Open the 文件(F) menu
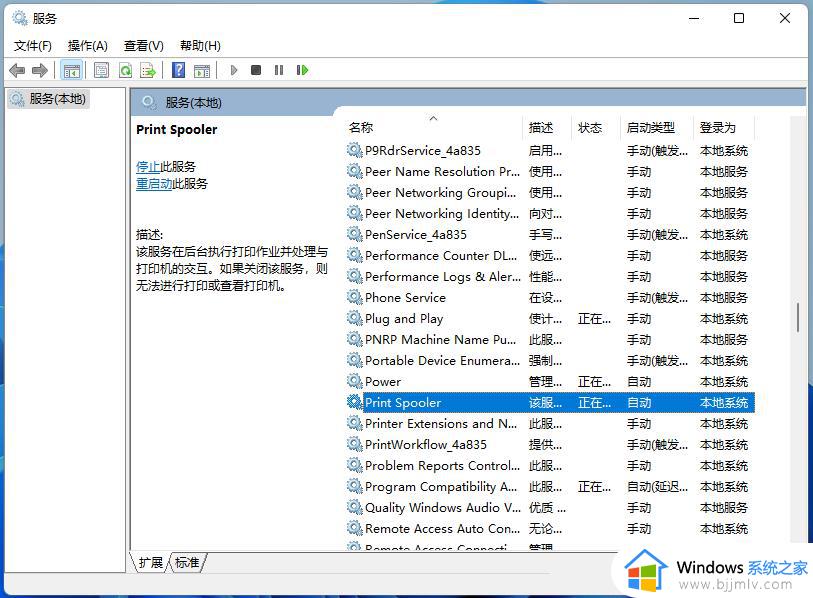The width and height of the screenshot is (813, 598). point(33,46)
